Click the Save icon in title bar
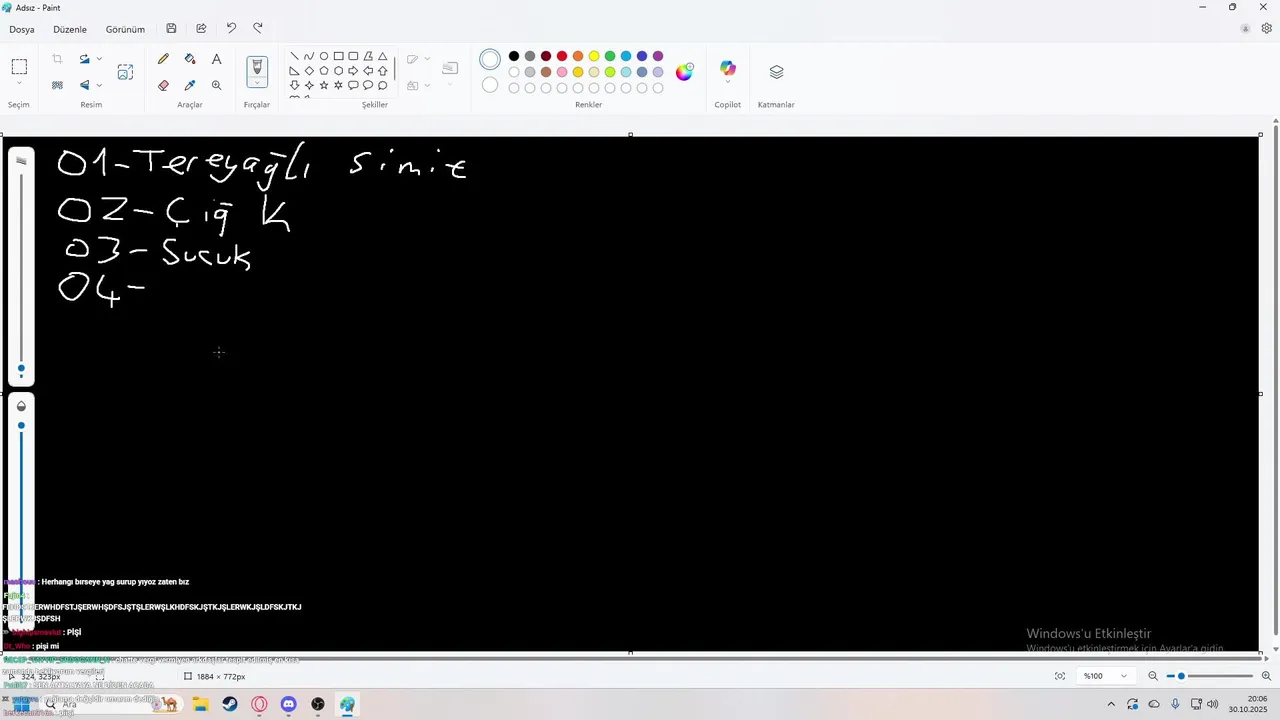Viewport: 1280px width, 720px height. [171, 29]
